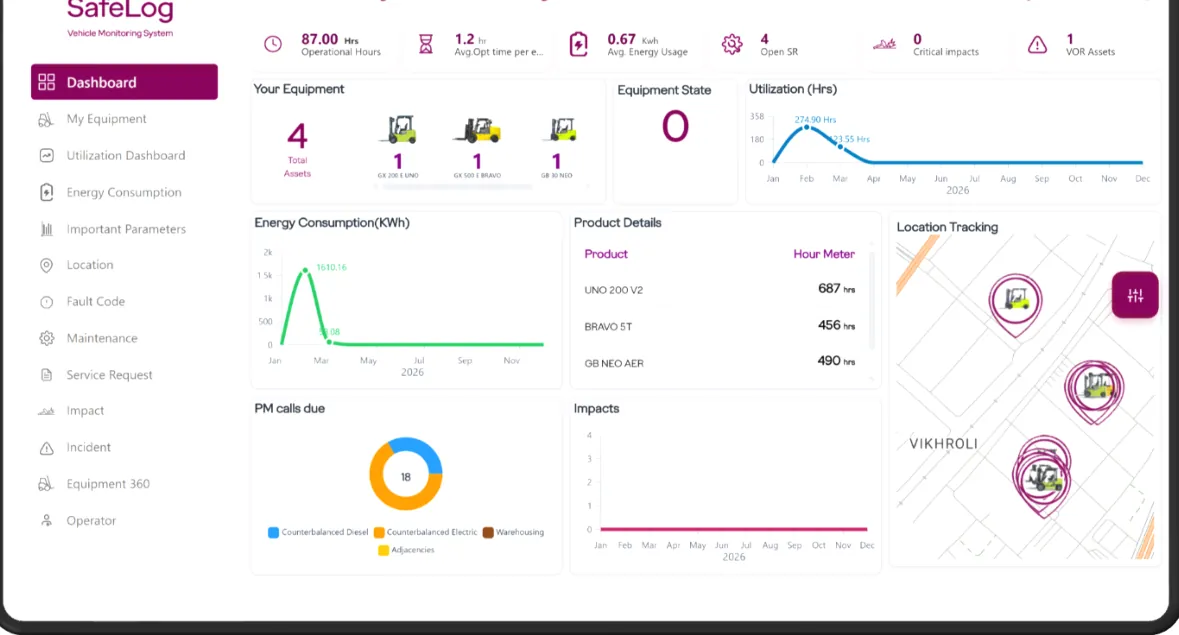Image resolution: width=1179 pixels, height=635 pixels.
Task: Click the 456 hrs hour meter value
Action: tap(836, 325)
